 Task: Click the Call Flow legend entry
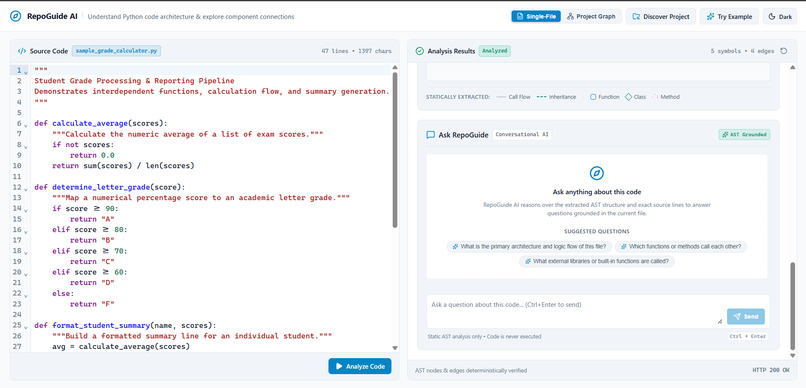point(514,97)
